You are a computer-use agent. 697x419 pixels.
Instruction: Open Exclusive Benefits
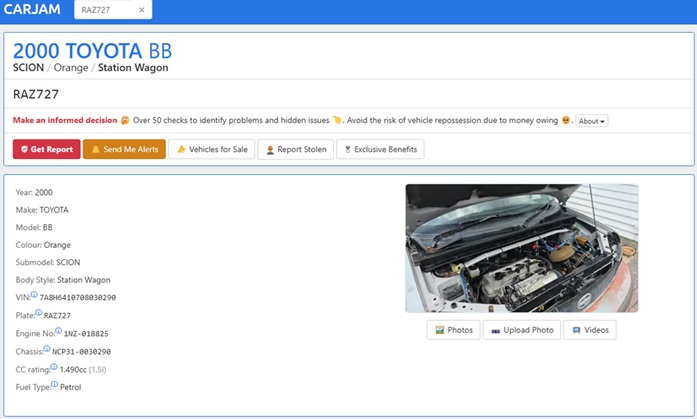coord(381,149)
